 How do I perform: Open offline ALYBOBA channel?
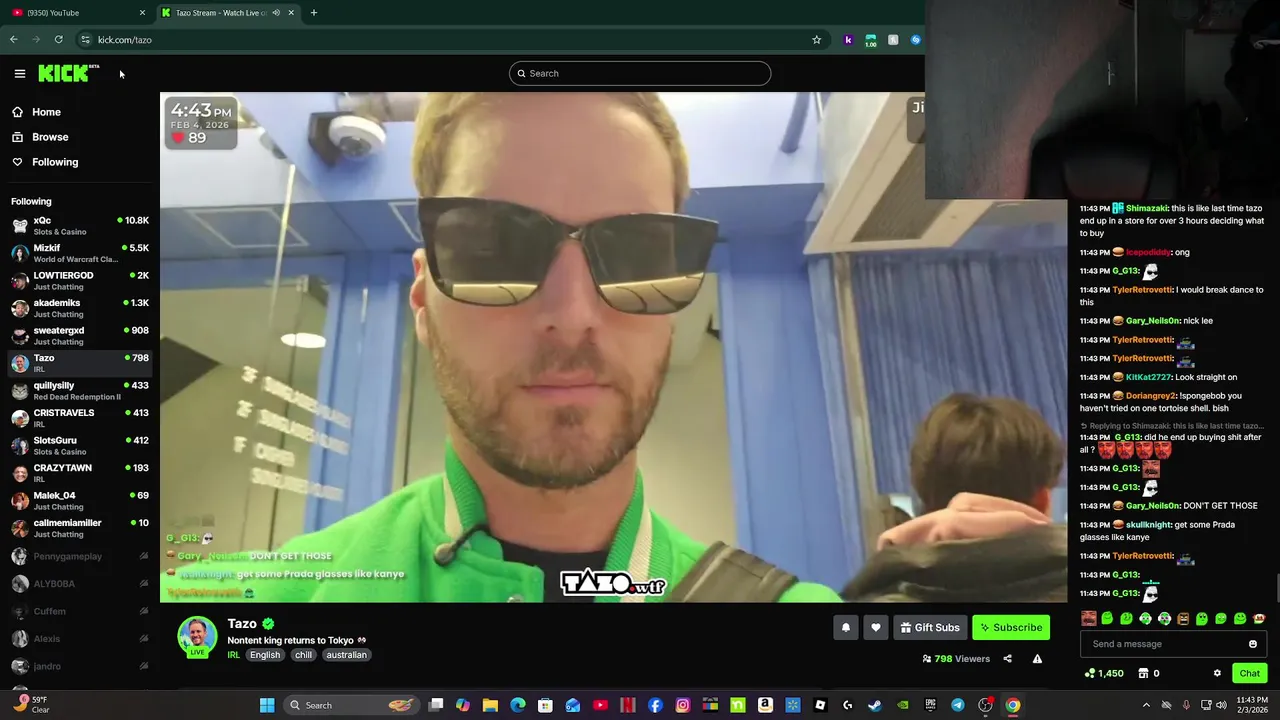pos(80,584)
